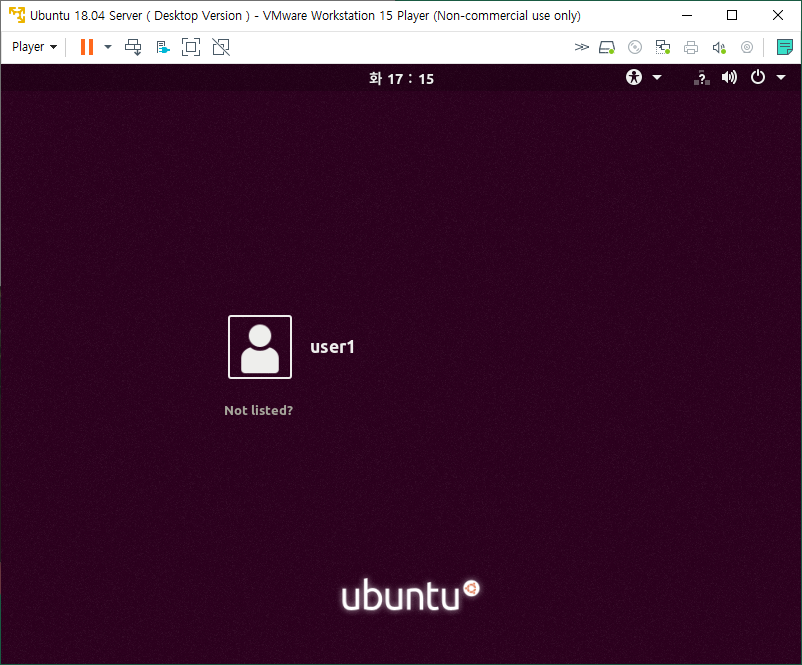Enter full screen mode

click(x=191, y=47)
